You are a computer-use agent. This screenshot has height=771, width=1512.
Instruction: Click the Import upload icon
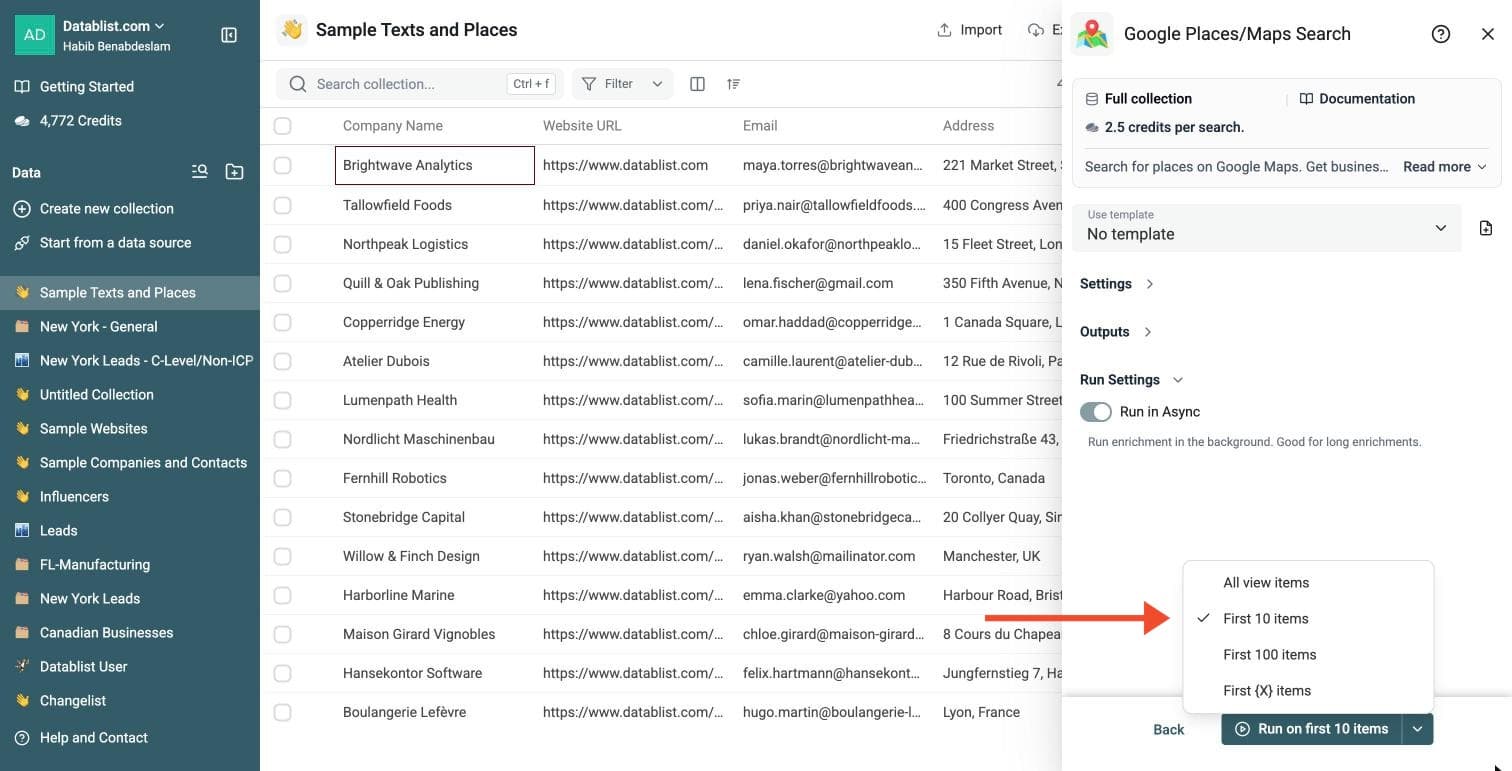tap(944, 30)
